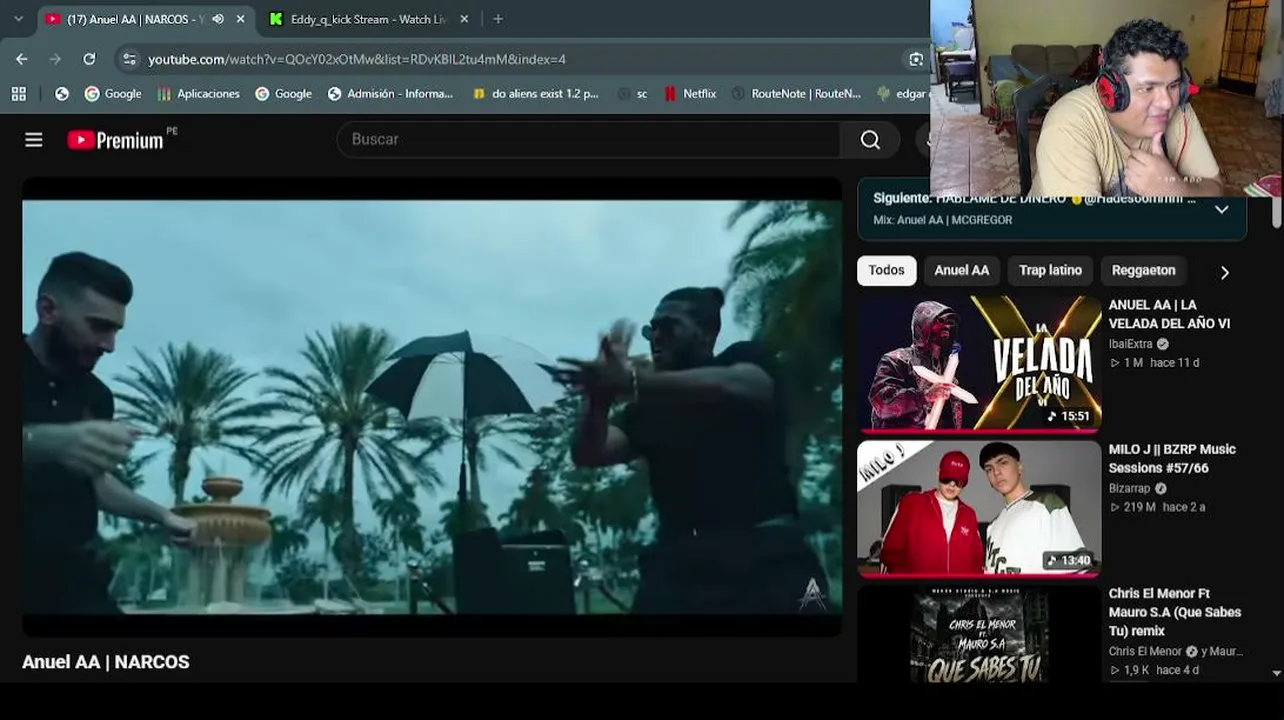Visit the Chris El Menor channel
This screenshot has width=1284, height=720.
click(x=1145, y=651)
